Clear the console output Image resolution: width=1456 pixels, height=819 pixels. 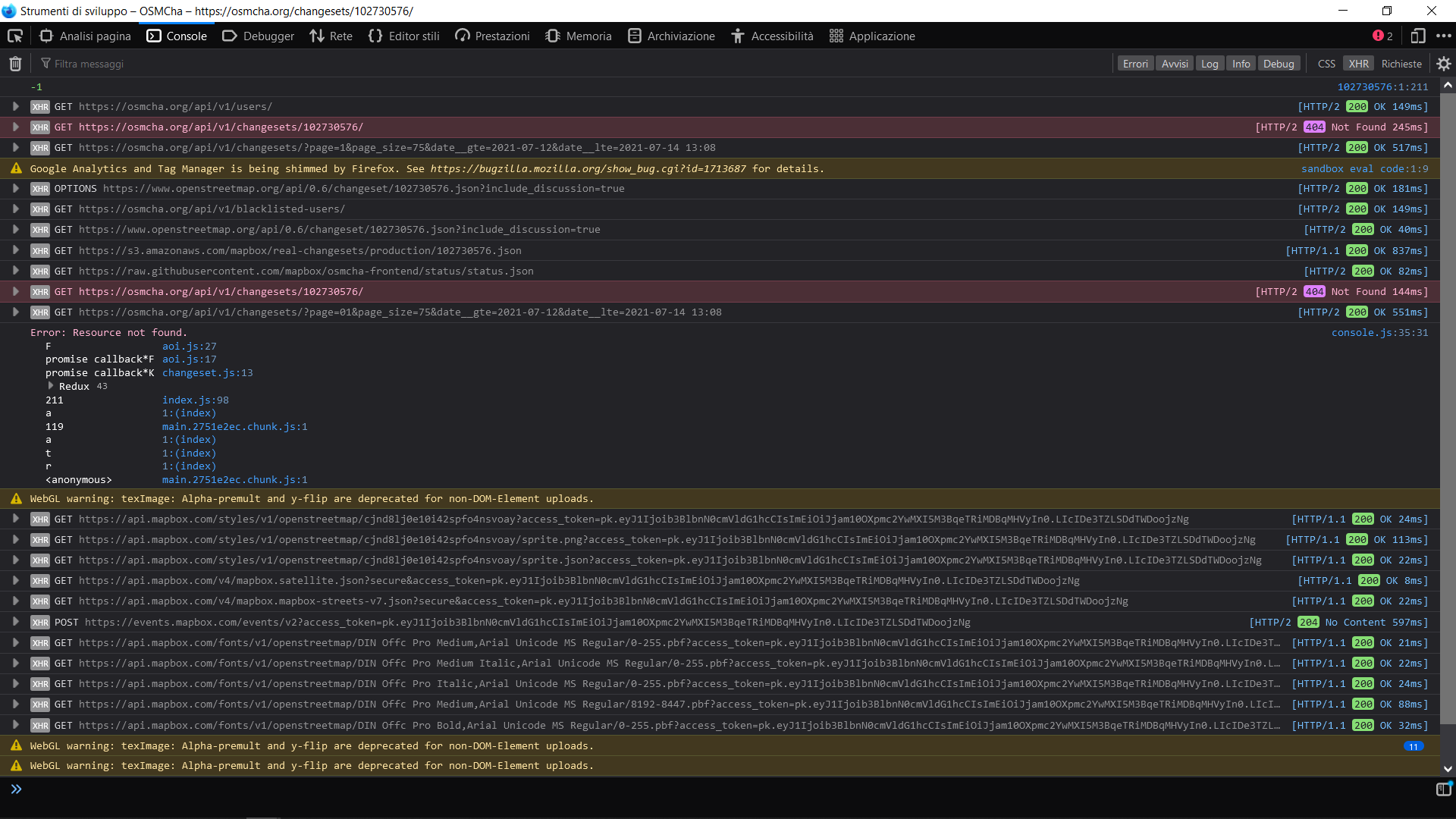click(14, 63)
